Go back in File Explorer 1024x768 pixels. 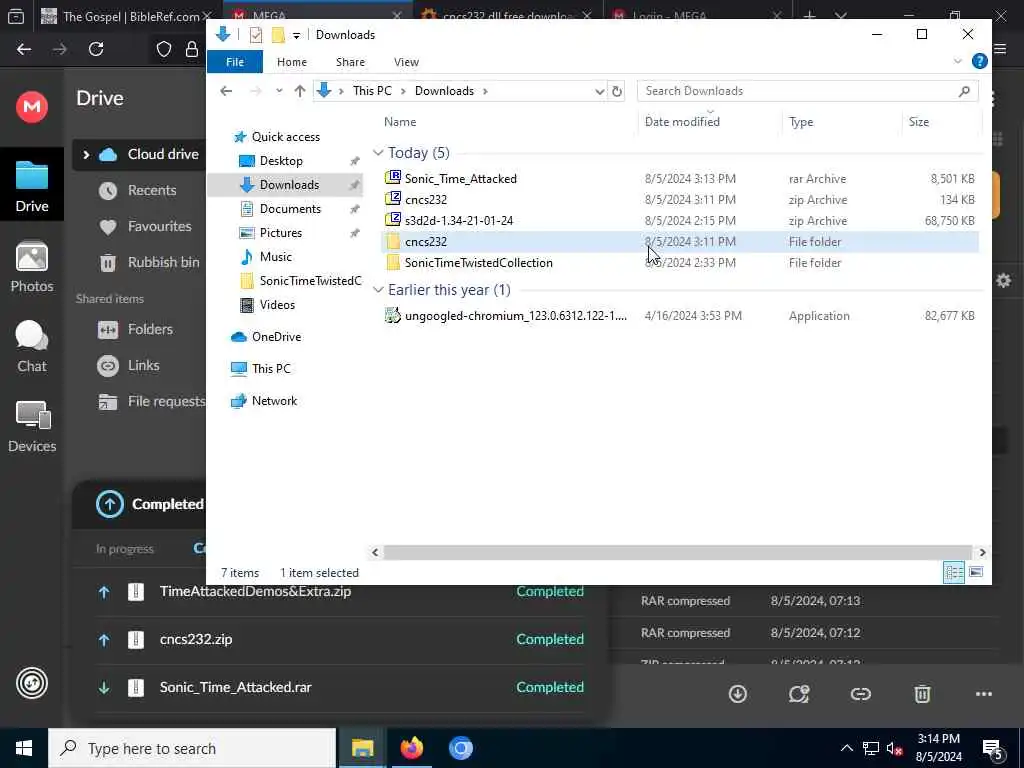click(x=226, y=91)
